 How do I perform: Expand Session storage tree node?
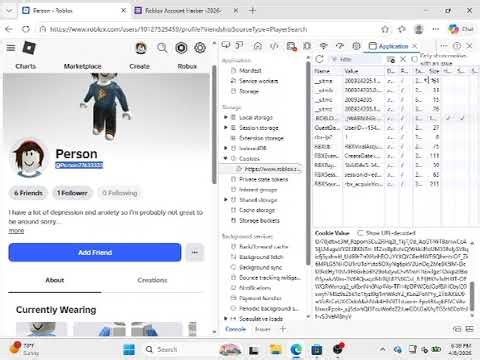point(226,128)
